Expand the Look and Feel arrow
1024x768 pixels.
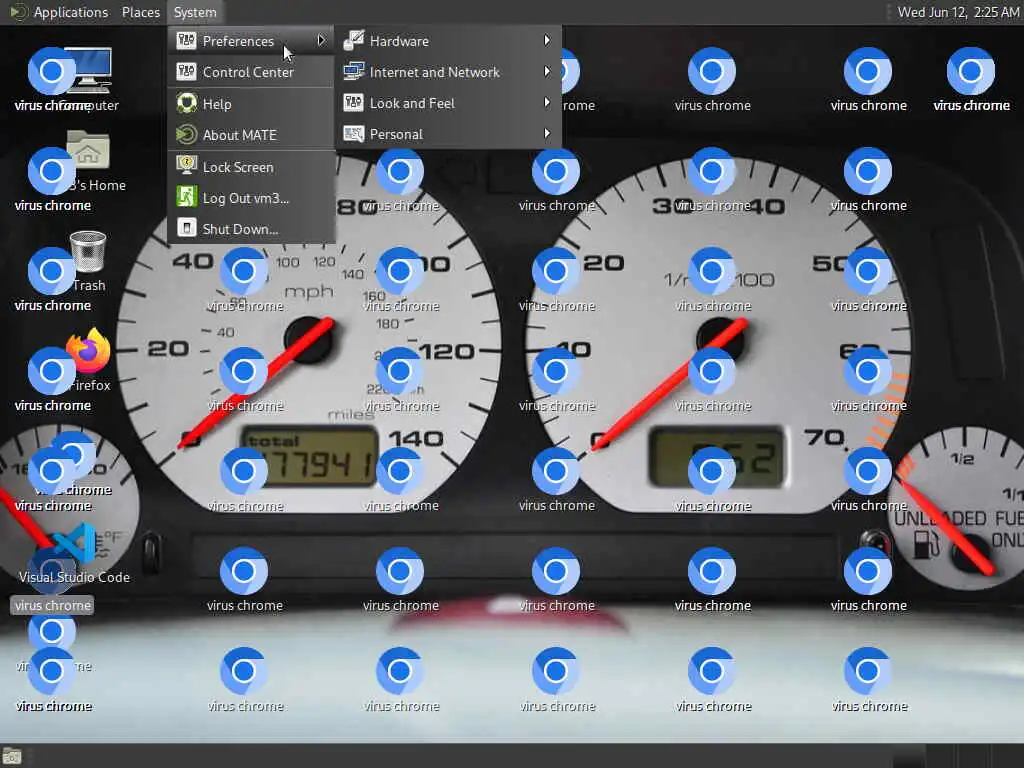click(547, 103)
